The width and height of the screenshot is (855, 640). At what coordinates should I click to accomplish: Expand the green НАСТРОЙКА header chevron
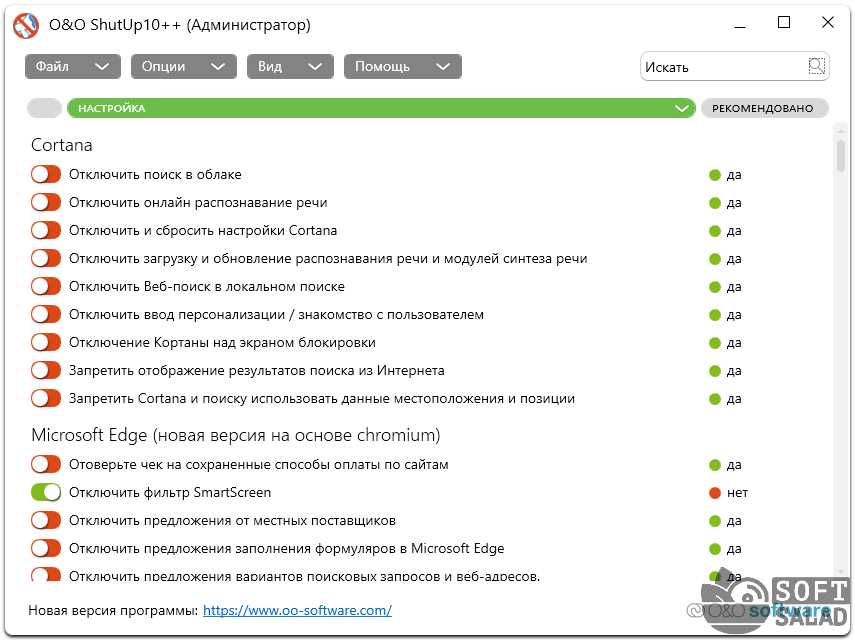tap(683, 108)
